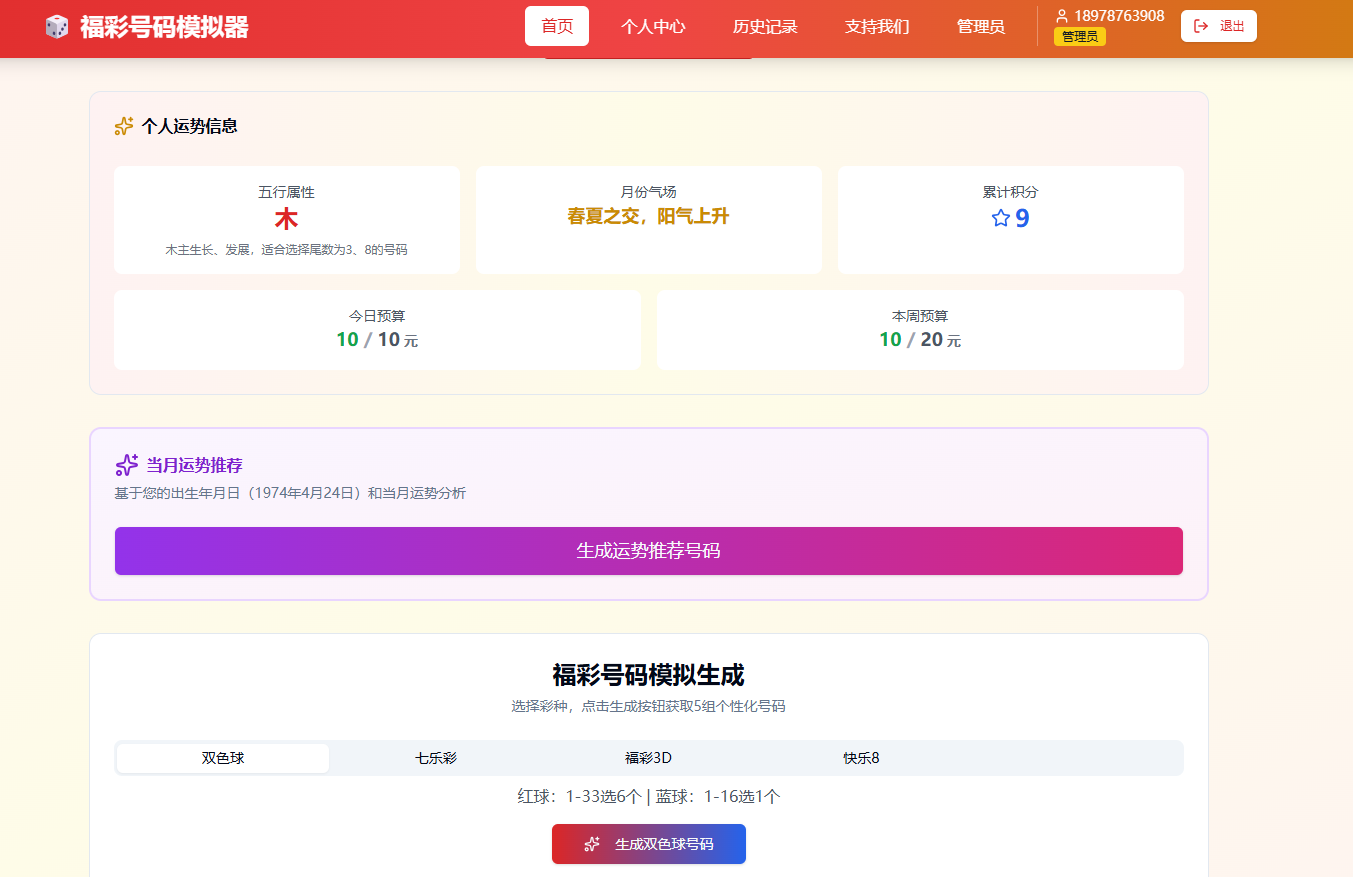Switch to the 福彩3D tab
This screenshot has height=877, width=1353.
(x=648, y=758)
